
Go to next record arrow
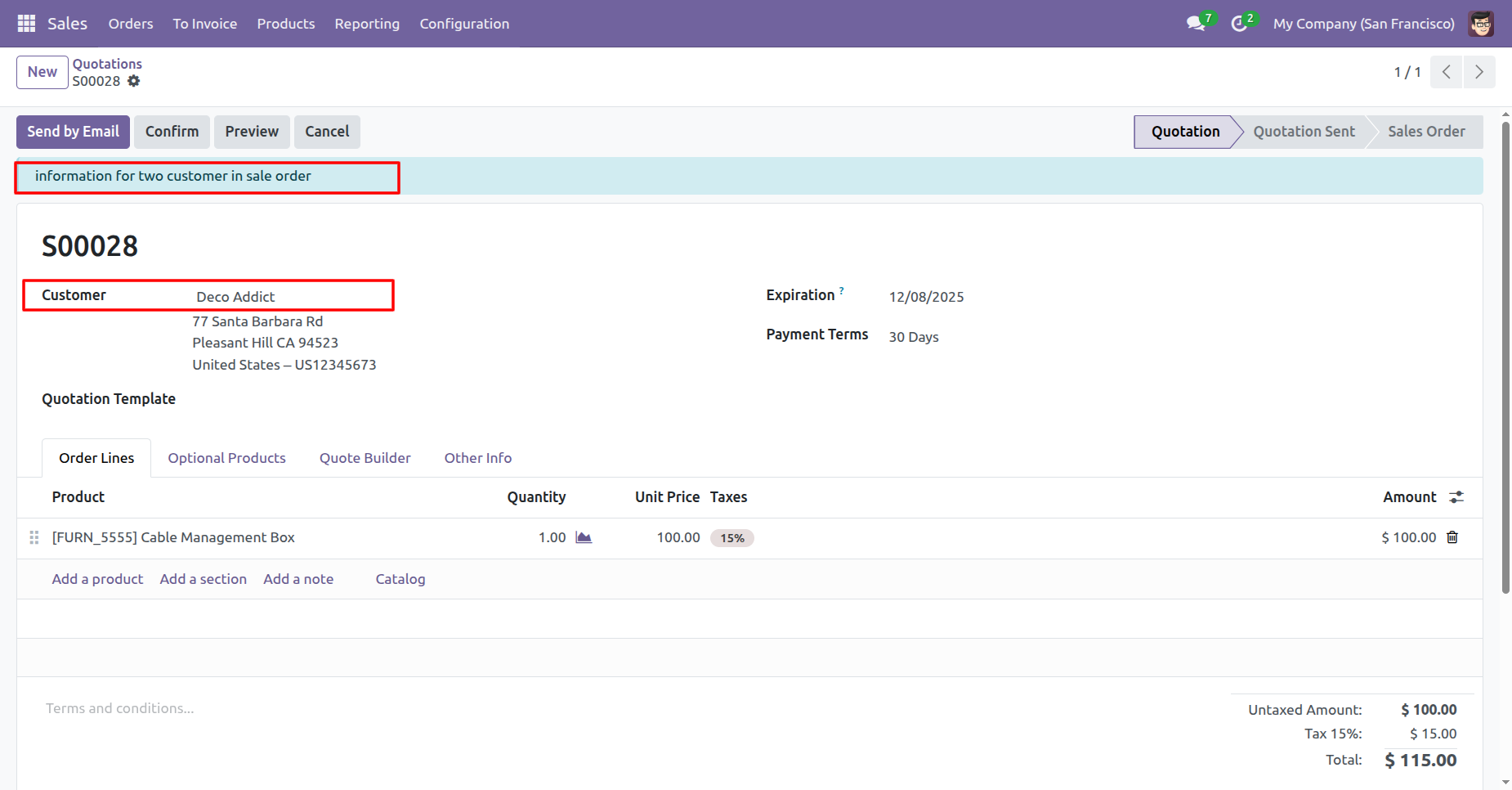1479,72
